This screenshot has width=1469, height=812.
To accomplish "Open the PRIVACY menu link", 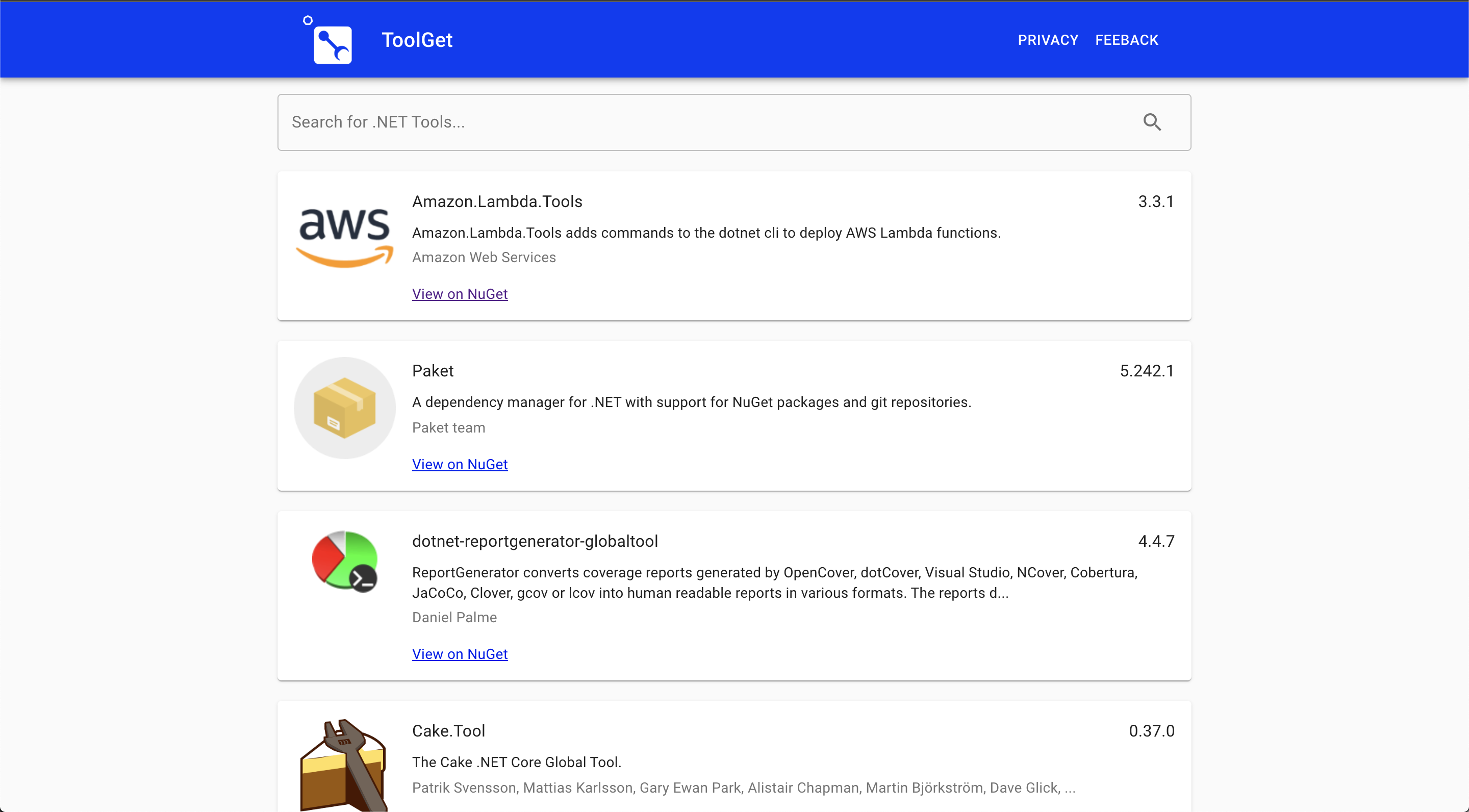I will point(1048,40).
